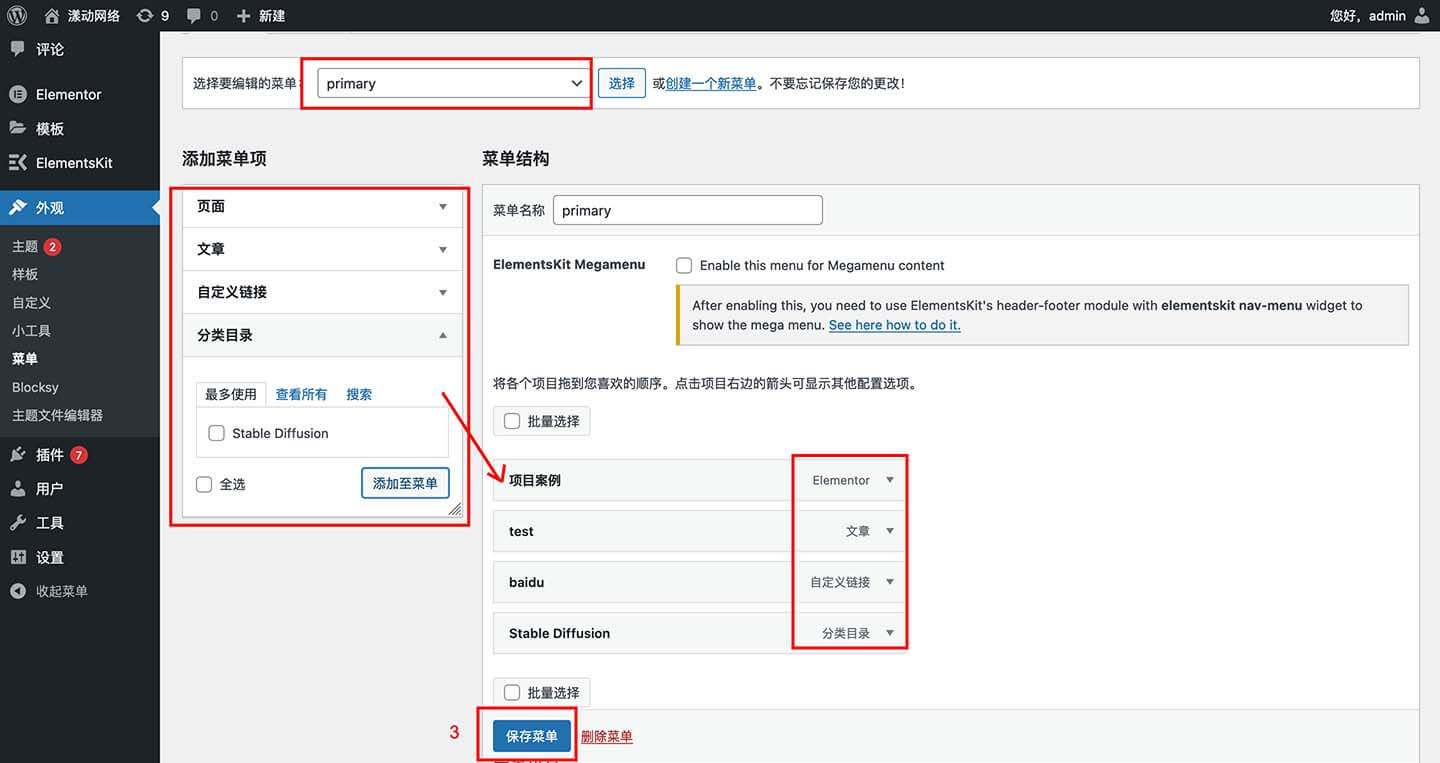The height and width of the screenshot is (763, 1440).
Task: Open the site home icon 漾动网络
Action: 52,15
